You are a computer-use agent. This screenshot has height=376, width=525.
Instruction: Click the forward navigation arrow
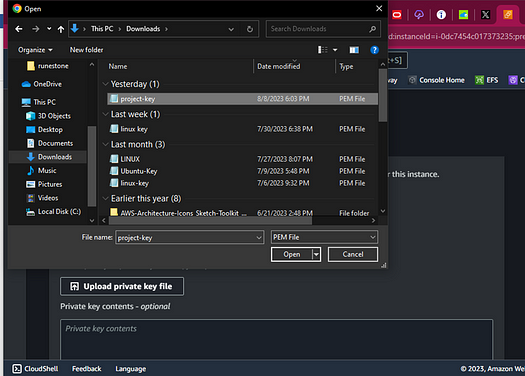[35, 29]
